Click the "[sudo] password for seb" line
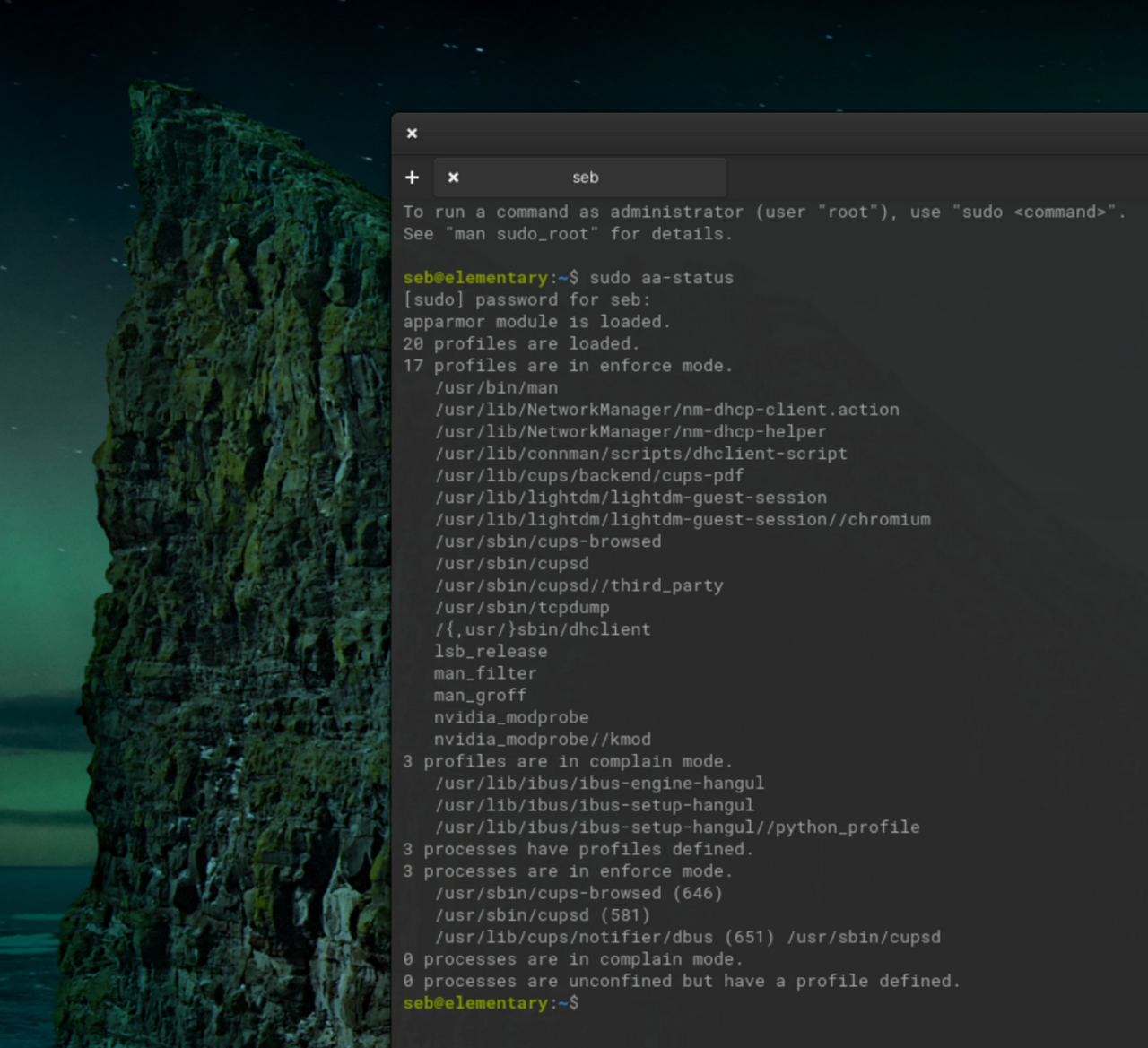Image resolution: width=1148 pixels, height=1048 pixels. tap(526, 300)
